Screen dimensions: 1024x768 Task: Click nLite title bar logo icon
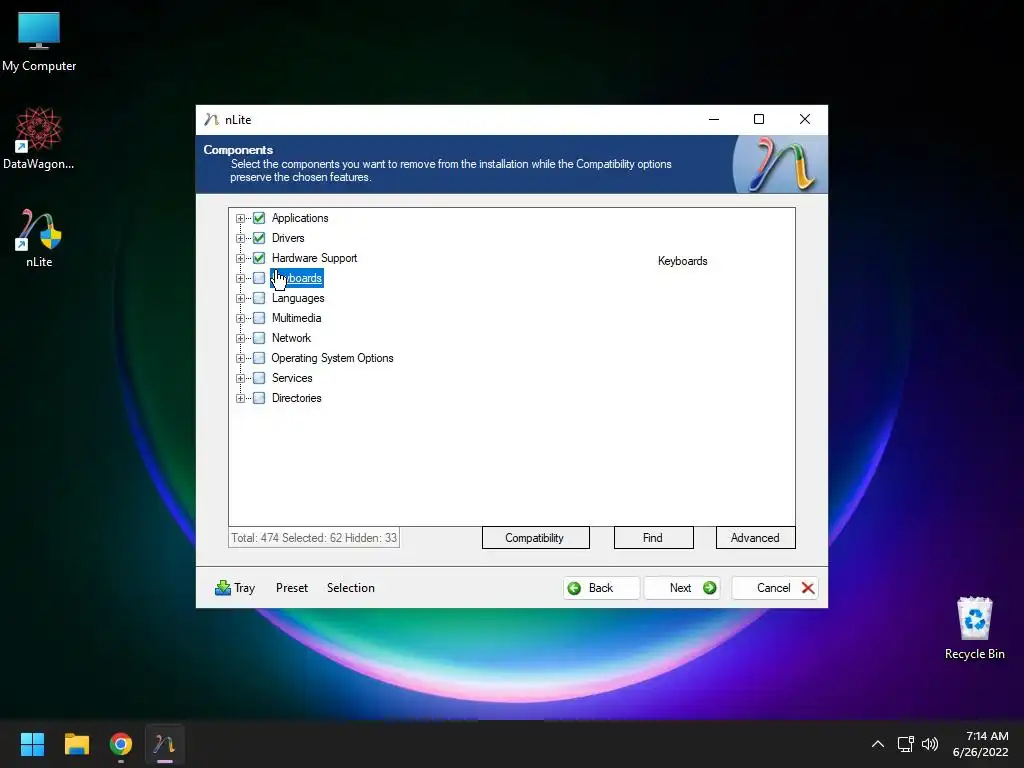[211, 120]
